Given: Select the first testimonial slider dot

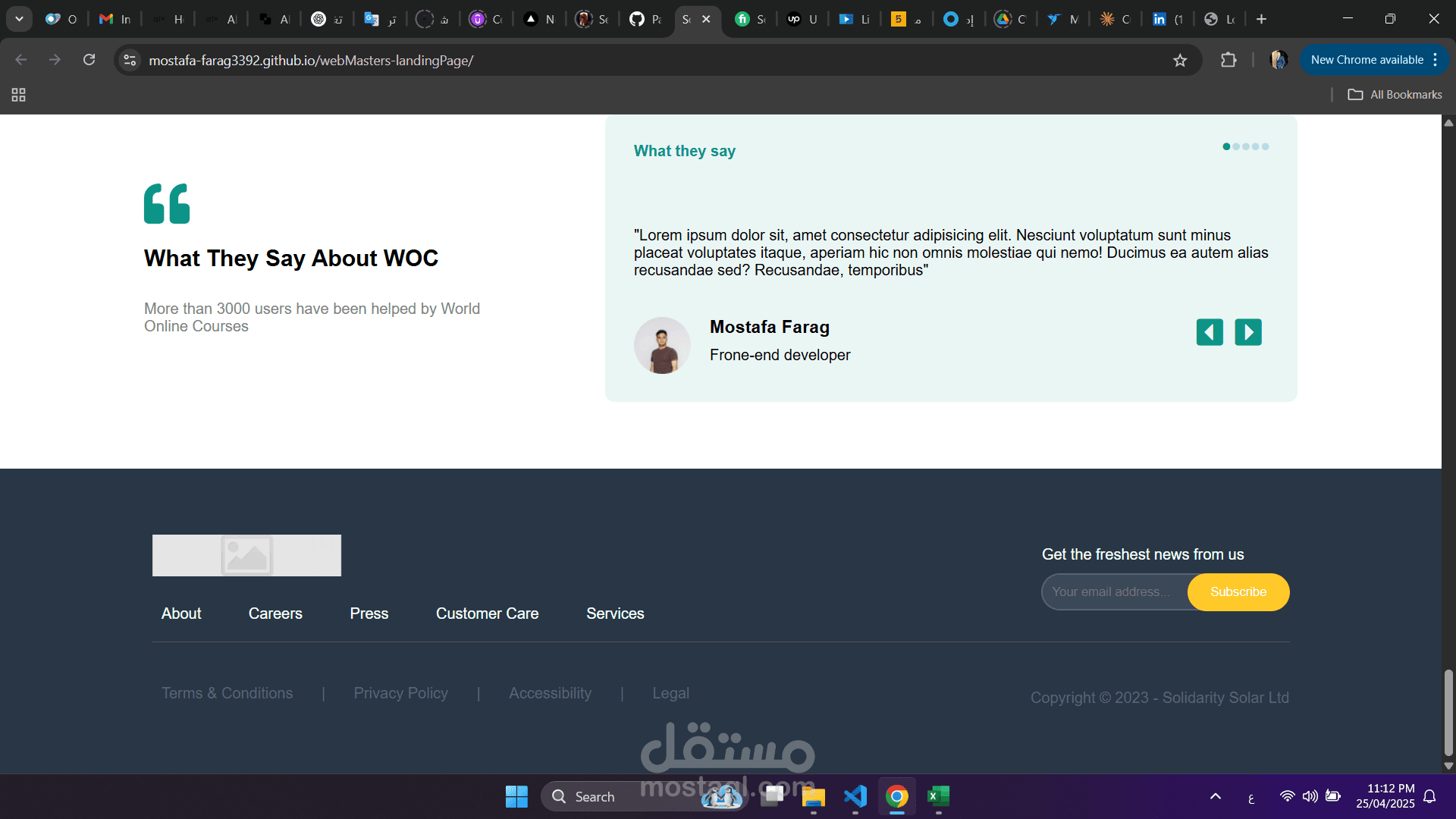Looking at the screenshot, I should (x=1226, y=146).
